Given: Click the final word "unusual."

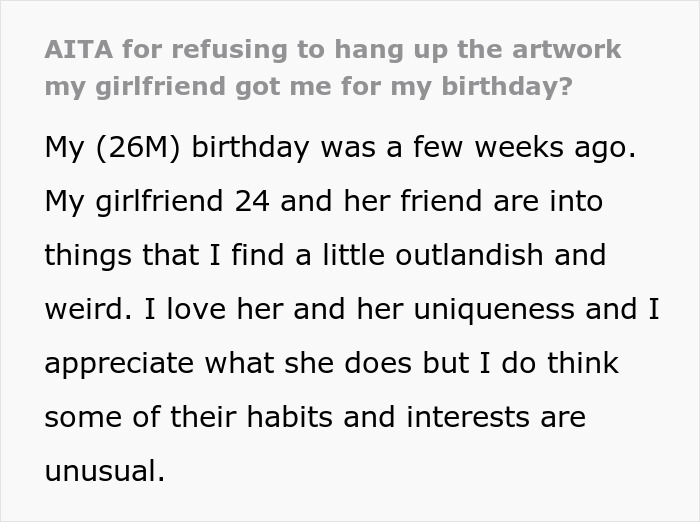Looking at the screenshot, I should [105, 471].
